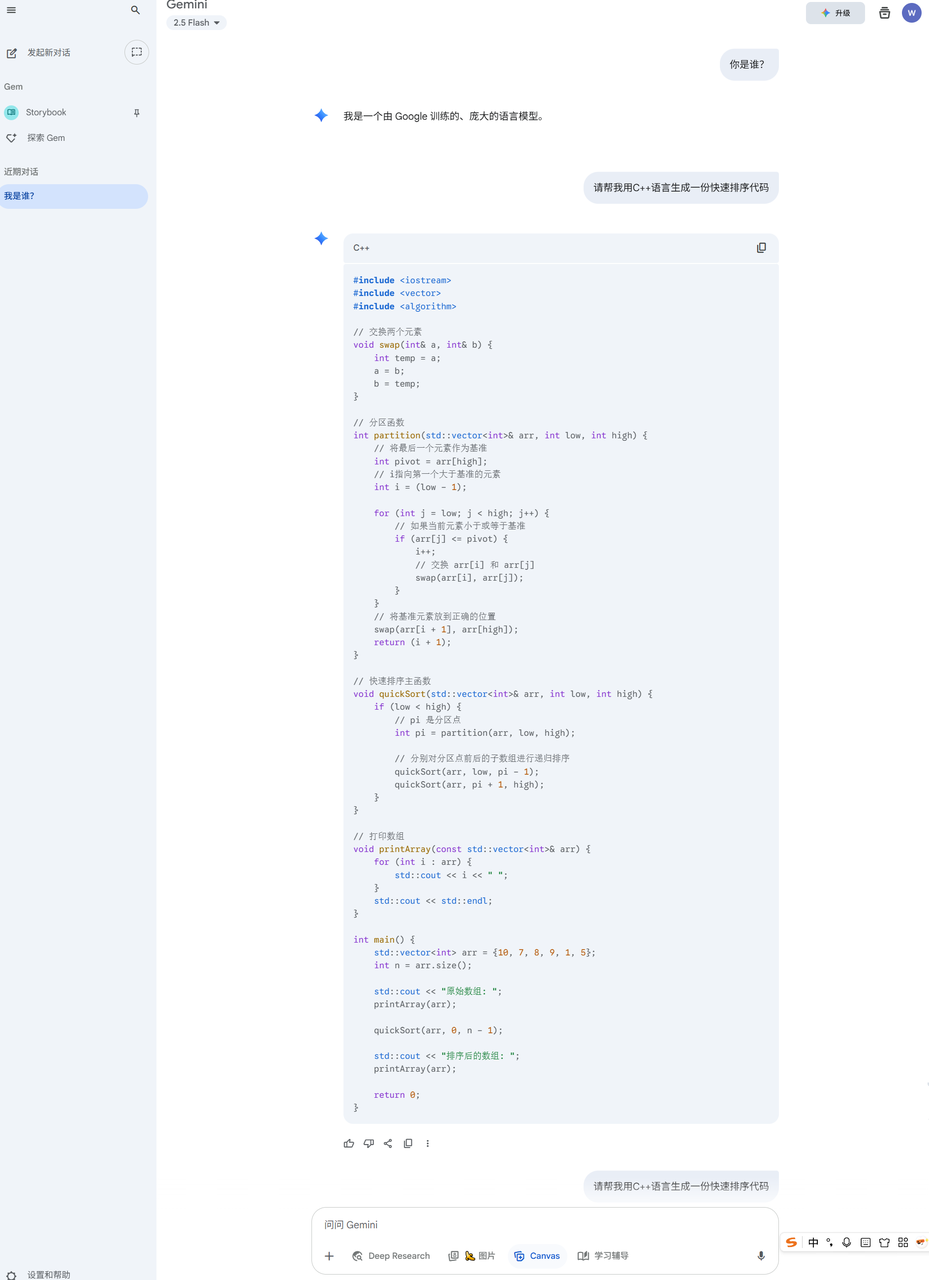Click the Gemini title text
The height and width of the screenshot is (1280, 929).
(187, 5)
